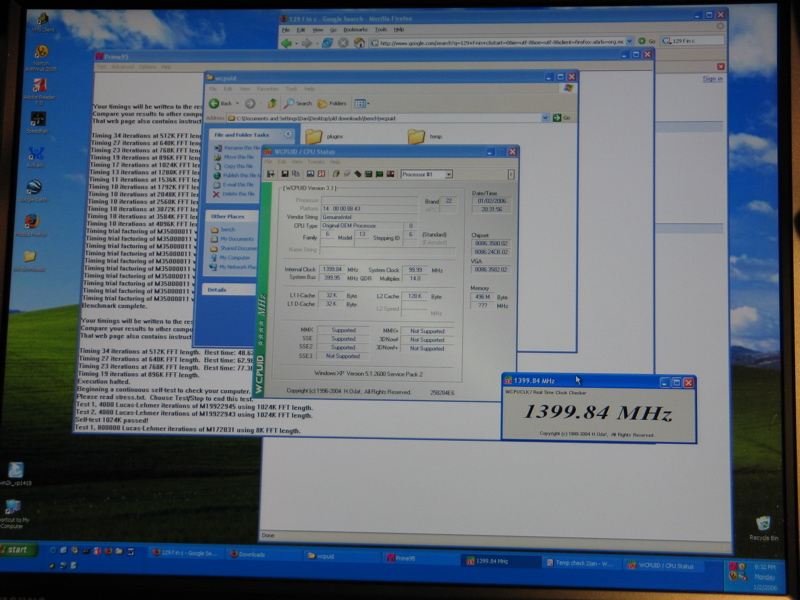The height and width of the screenshot is (600, 800).
Task: Click Search button in Explorer toolbar
Action: [x=298, y=104]
